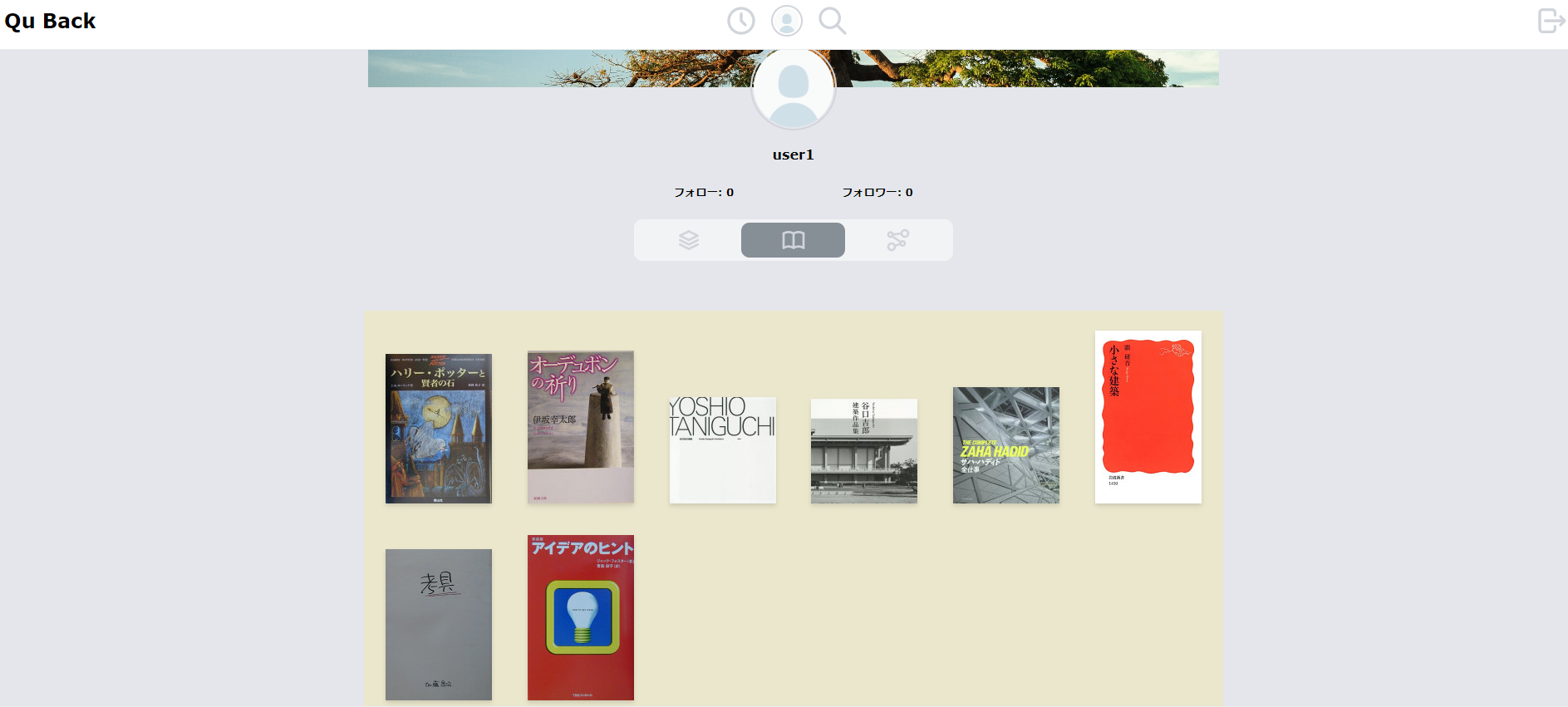Open the red 小さな建築 book cover
Viewport: 1568px width, 707px height.
click(x=1148, y=417)
